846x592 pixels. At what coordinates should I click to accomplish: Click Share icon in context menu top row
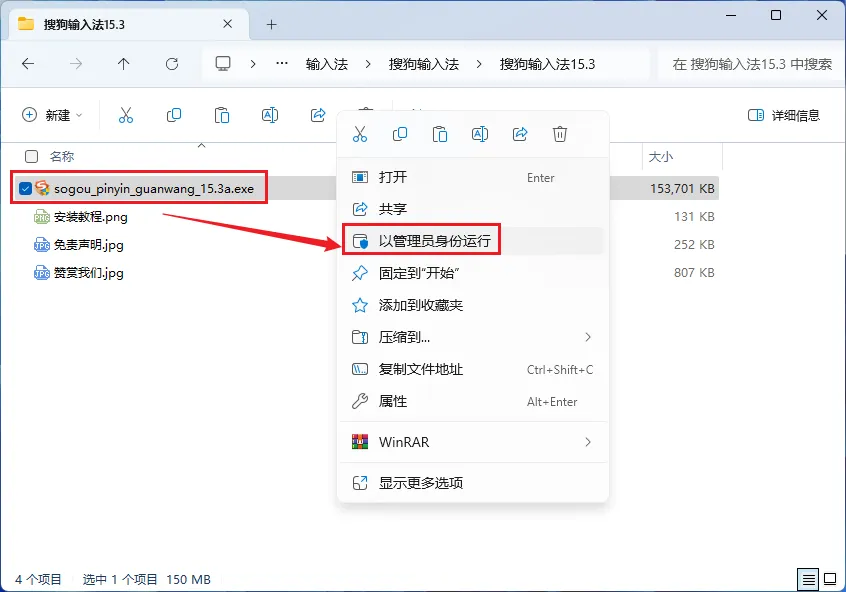tap(520, 134)
